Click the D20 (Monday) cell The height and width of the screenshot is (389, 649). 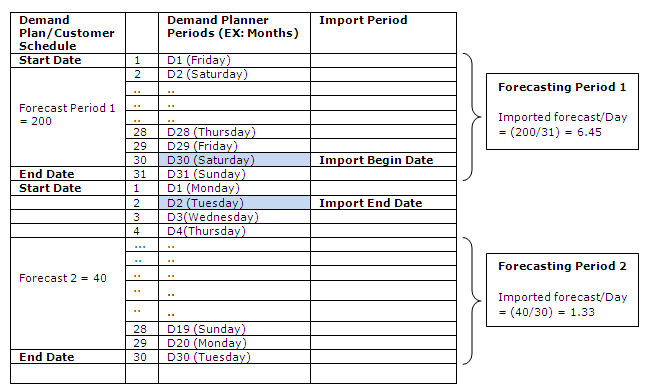pyautogui.click(x=234, y=343)
